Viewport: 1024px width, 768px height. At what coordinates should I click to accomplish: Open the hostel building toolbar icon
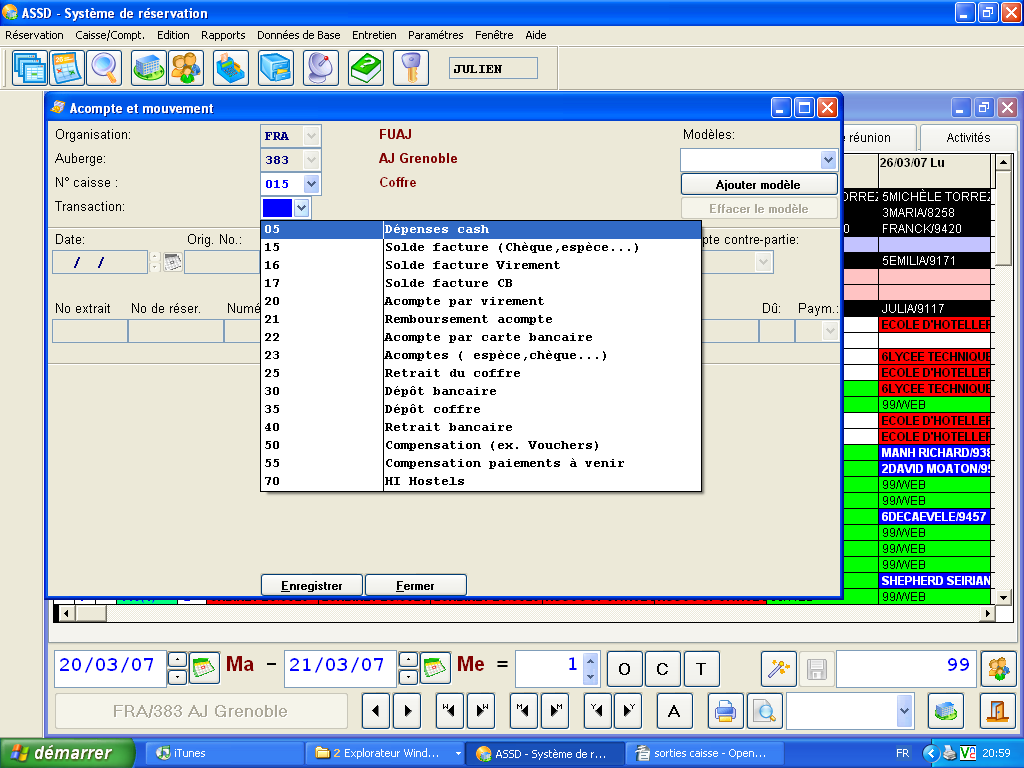point(148,68)
